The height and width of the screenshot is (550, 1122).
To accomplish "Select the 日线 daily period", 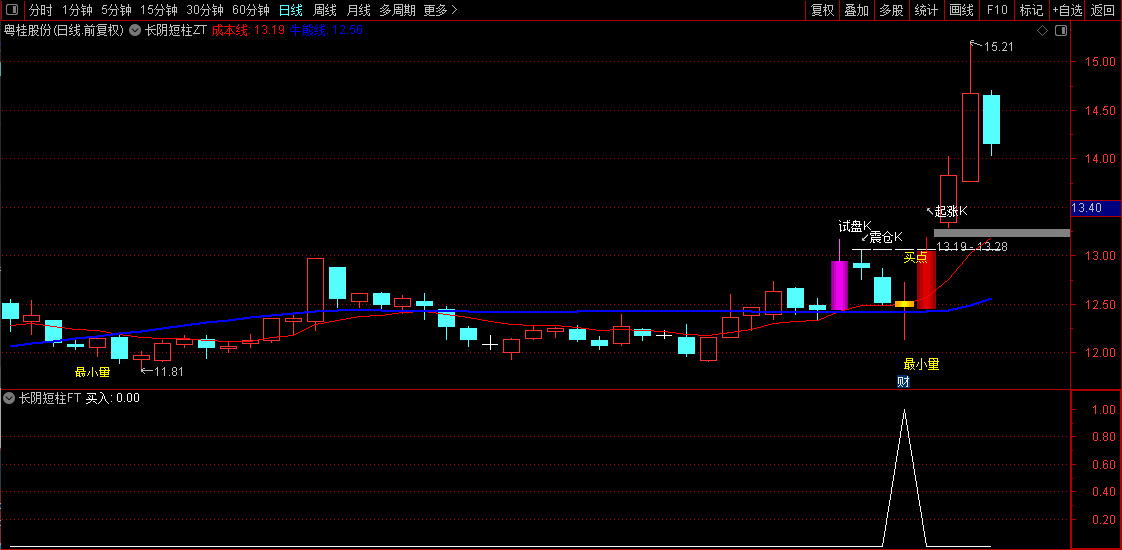I will click(291, 10).
